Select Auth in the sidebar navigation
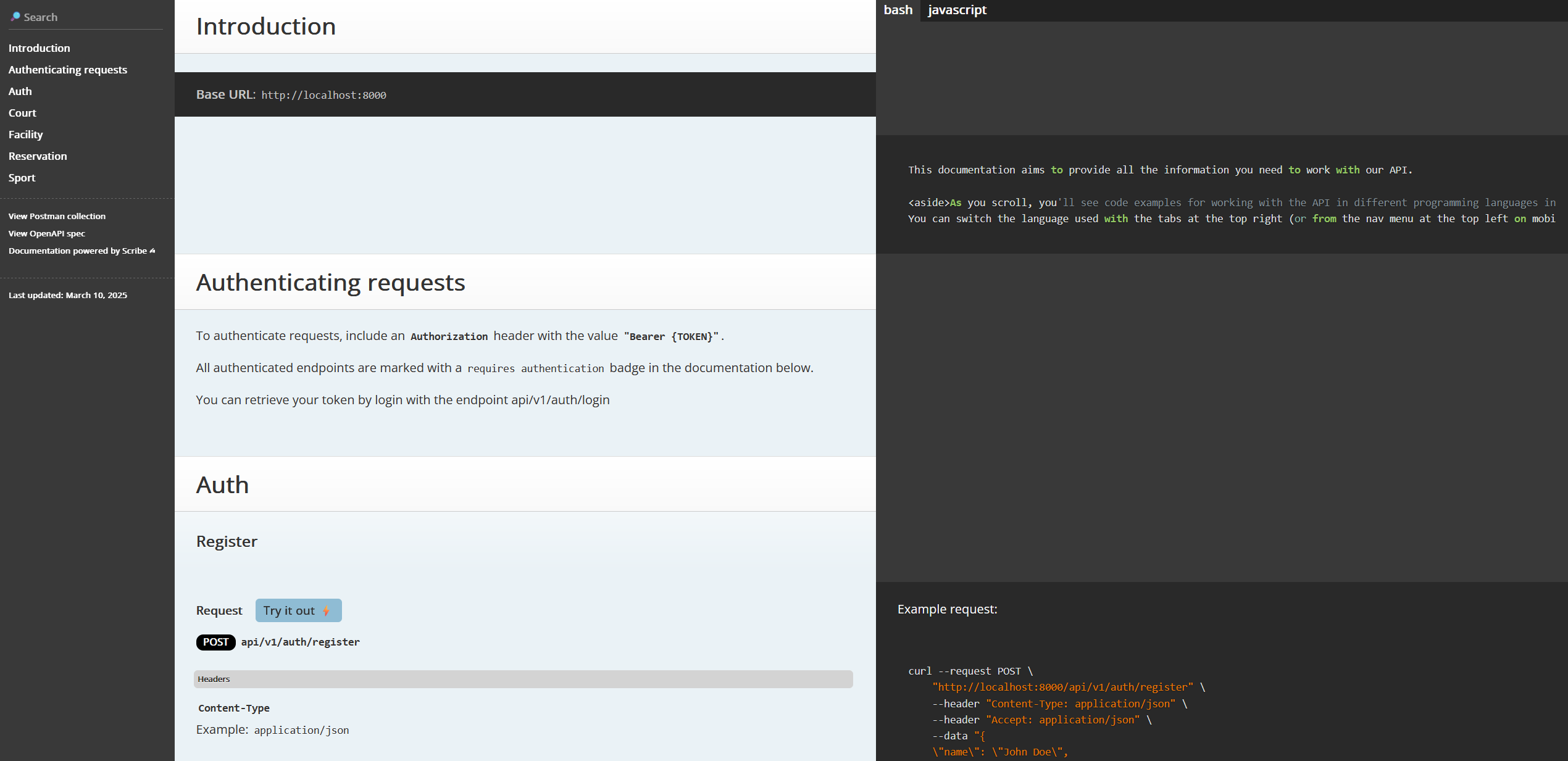The width and height of the screenshot is (1568, 761). point(20,91)
